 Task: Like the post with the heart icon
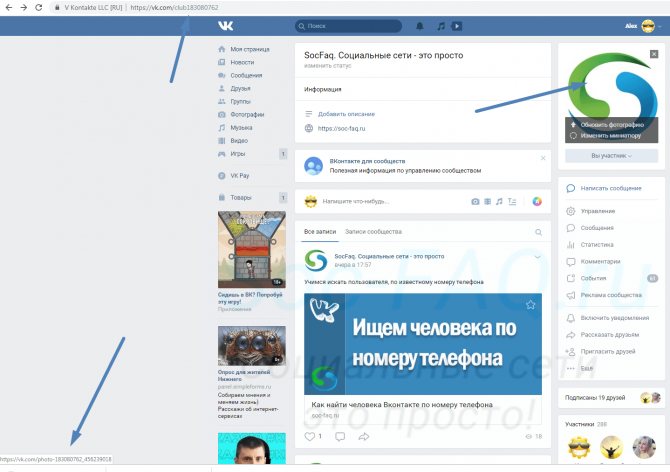[x=310, y=436]
